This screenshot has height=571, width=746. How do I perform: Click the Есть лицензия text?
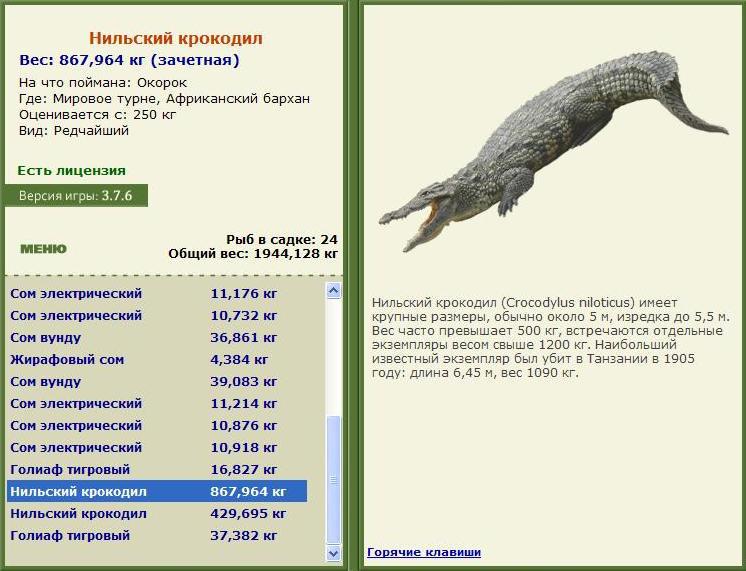[x=71, y=170]
